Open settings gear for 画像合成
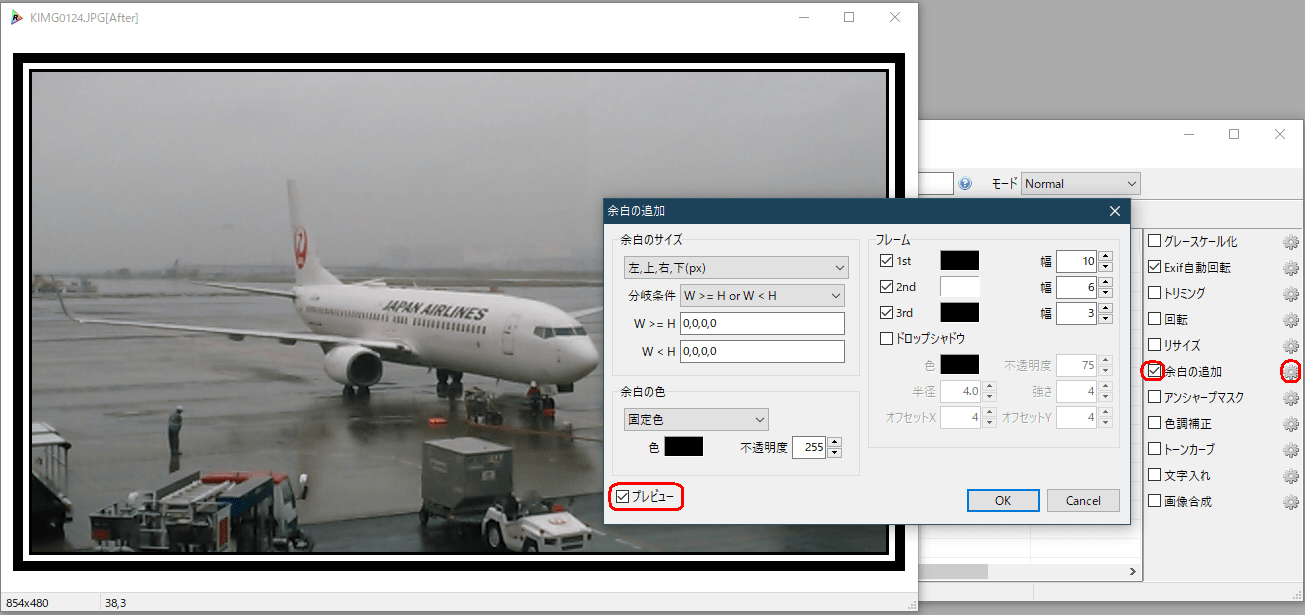This screenshot has height=615, width=1305. (1290, 502)
